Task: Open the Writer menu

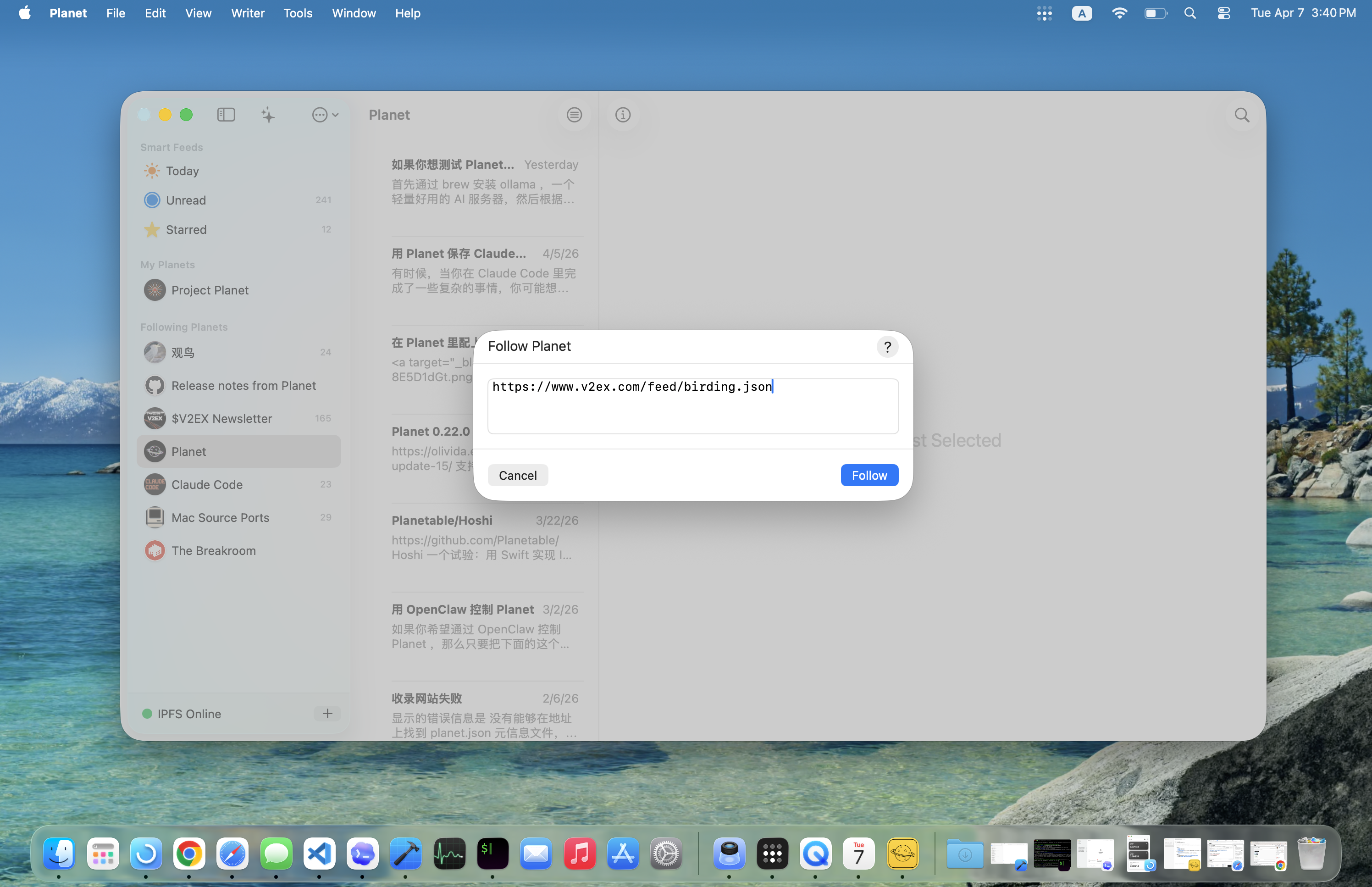Action: pos(248,13)
